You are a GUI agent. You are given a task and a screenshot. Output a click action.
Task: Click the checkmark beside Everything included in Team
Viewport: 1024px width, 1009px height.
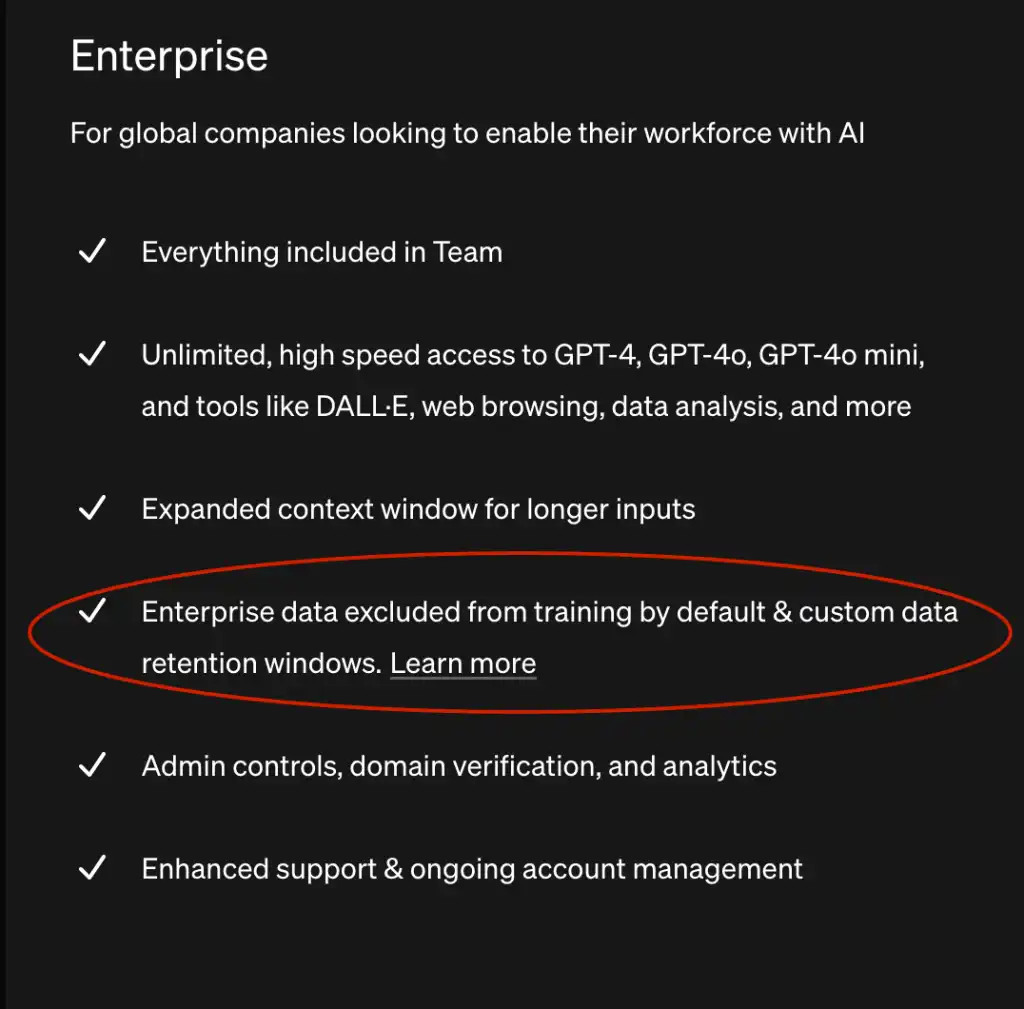(x=92, y=252)
